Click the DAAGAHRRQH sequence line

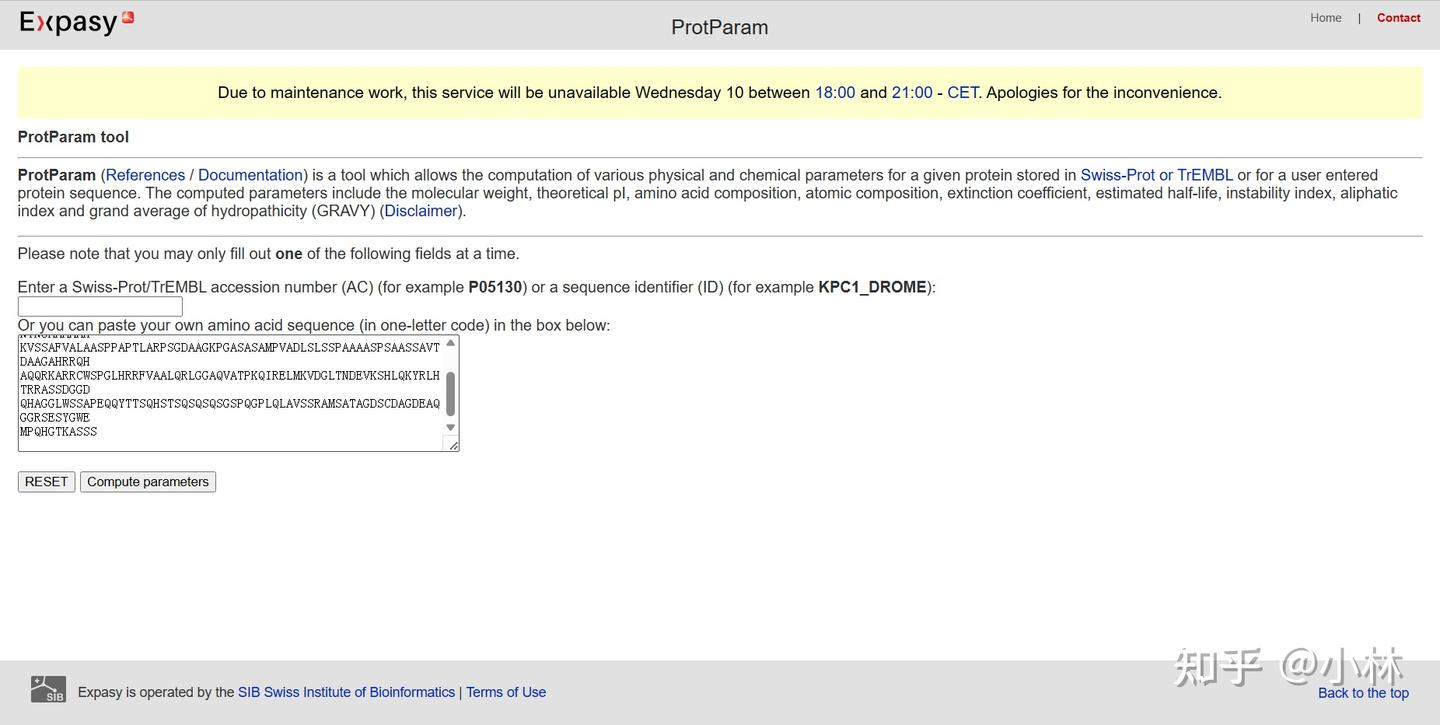click(x=55, y=362)
